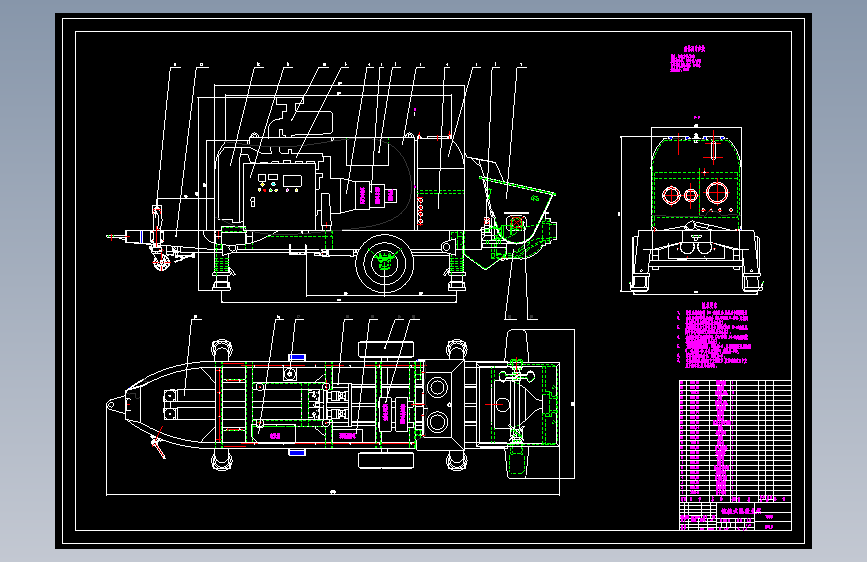Select the control panel box in the side view
867x562 pixels.
[x=280, y=196]
